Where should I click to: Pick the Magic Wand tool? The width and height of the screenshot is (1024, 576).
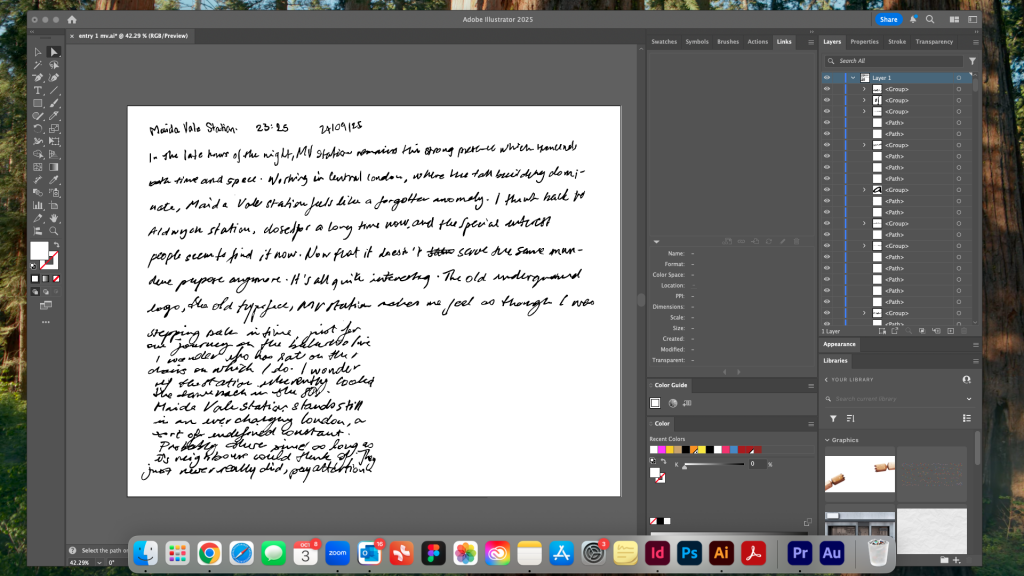[x=38, y=65]
